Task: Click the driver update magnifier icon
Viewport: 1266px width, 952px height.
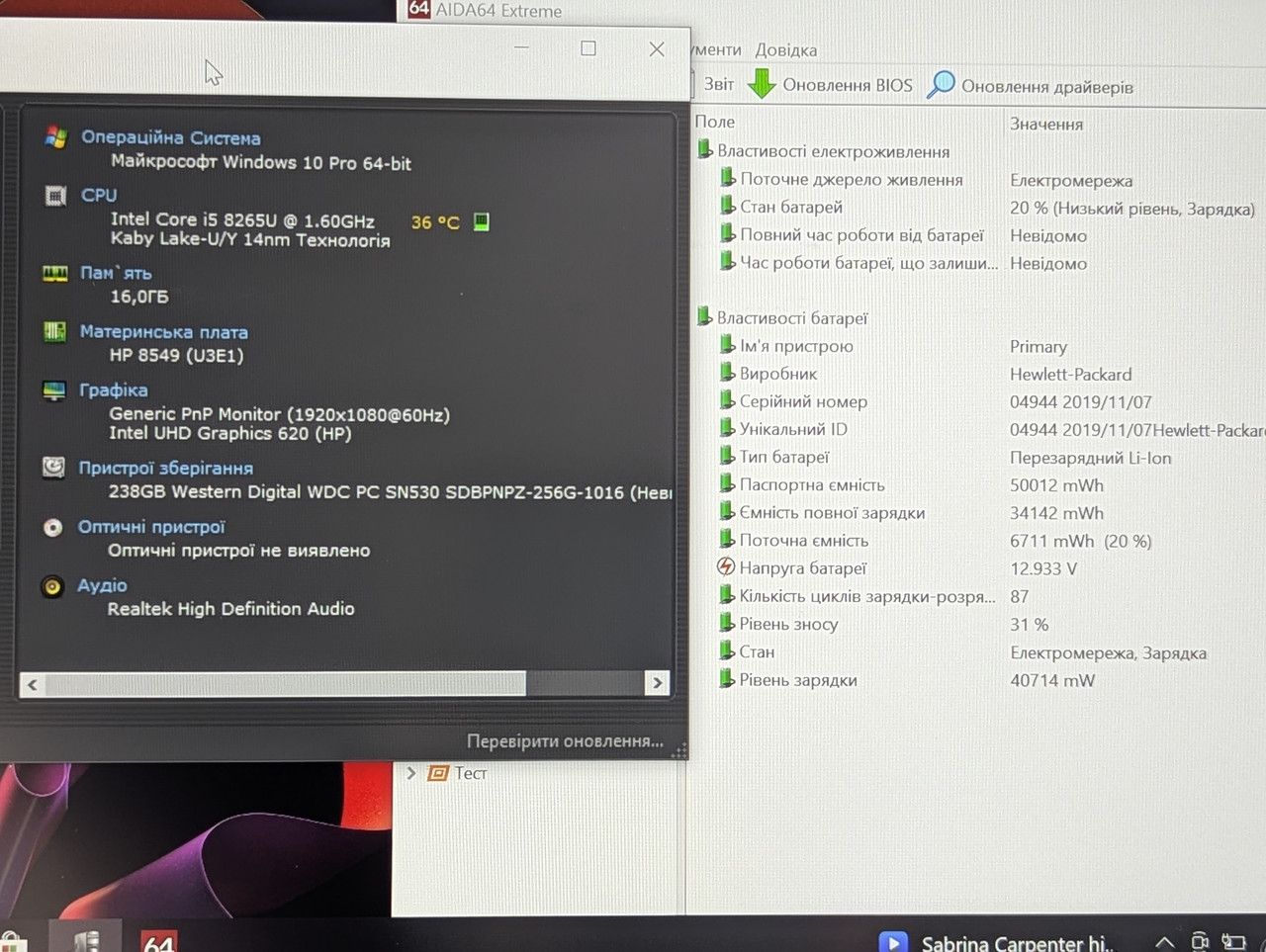Action: click(x=941, y=85)
